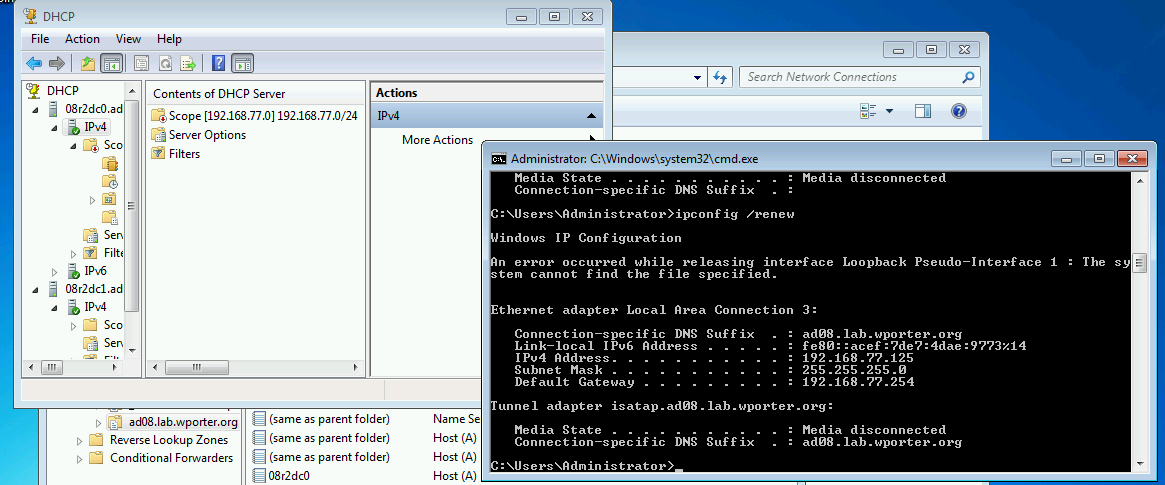Expand the Filters node under 08r2dc0
The height and width of the screenshot is (485, 1165).
(74, 253)
